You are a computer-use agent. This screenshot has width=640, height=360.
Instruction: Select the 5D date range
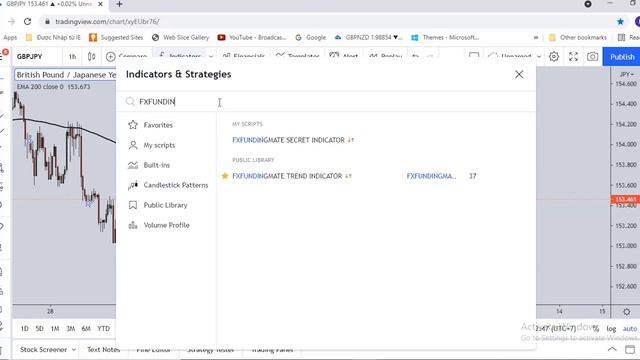coord(40,328)
